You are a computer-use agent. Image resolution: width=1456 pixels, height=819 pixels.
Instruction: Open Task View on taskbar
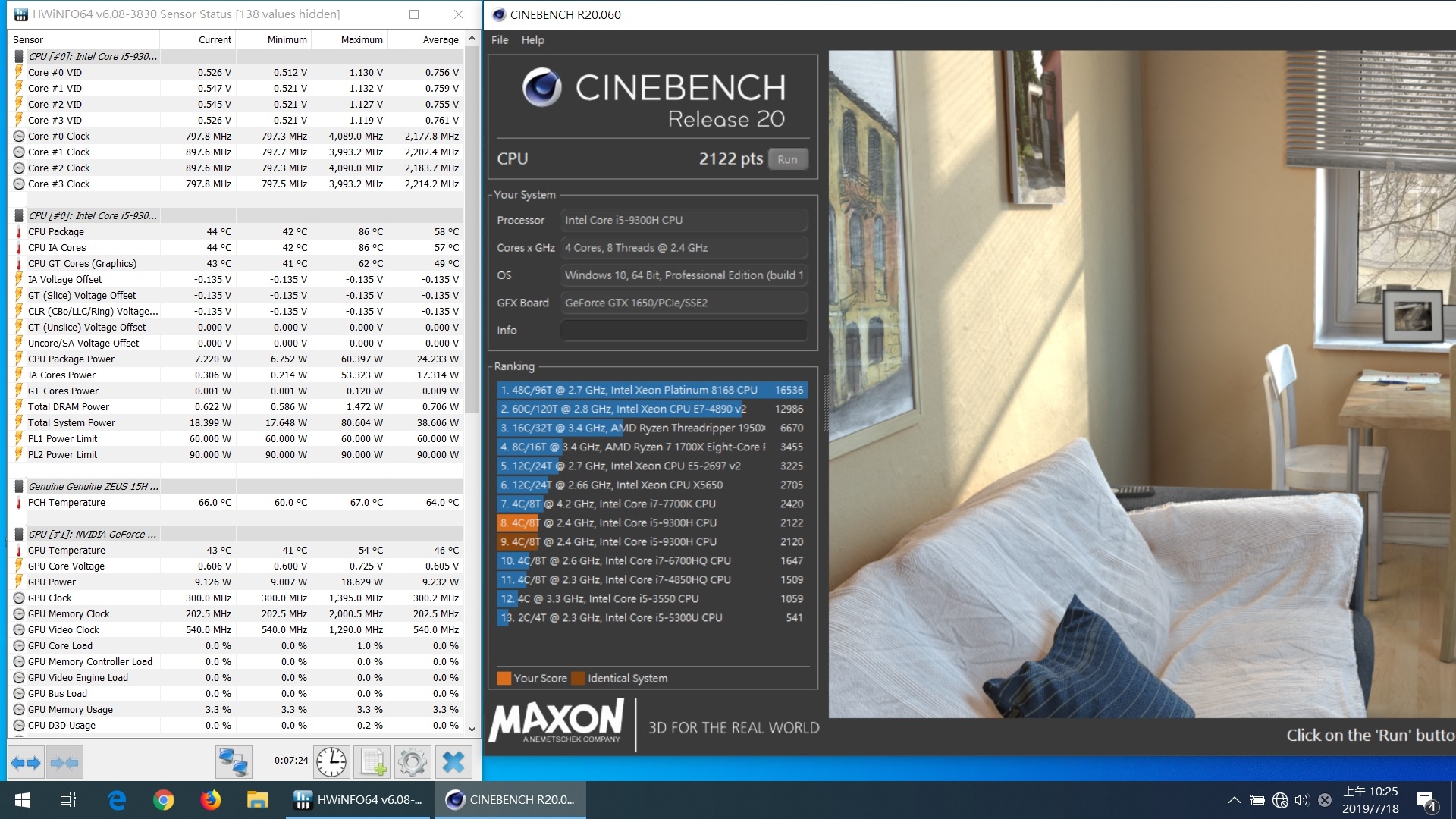(x=68, y=800)
